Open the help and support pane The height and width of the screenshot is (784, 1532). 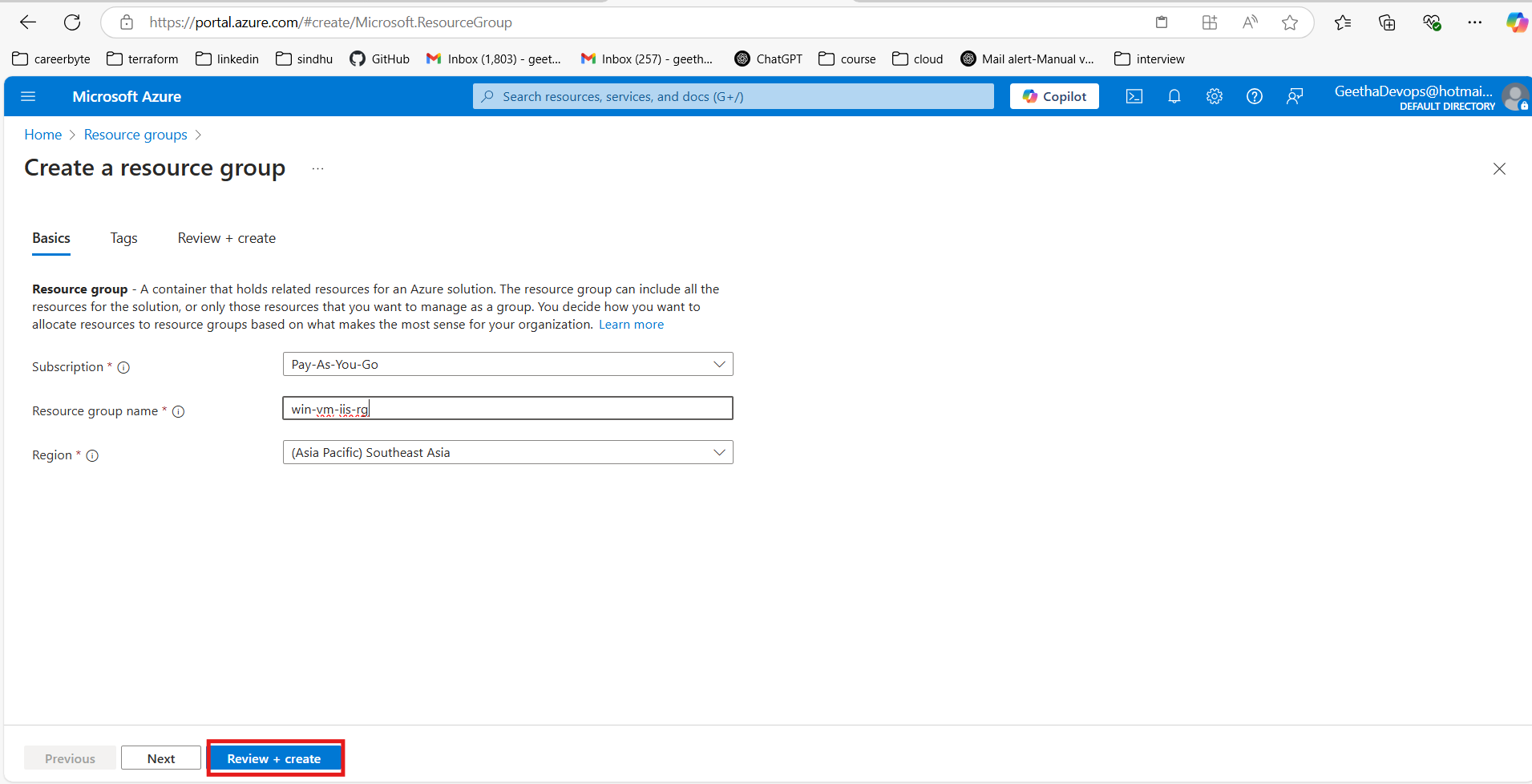(x=1254, y=96)
